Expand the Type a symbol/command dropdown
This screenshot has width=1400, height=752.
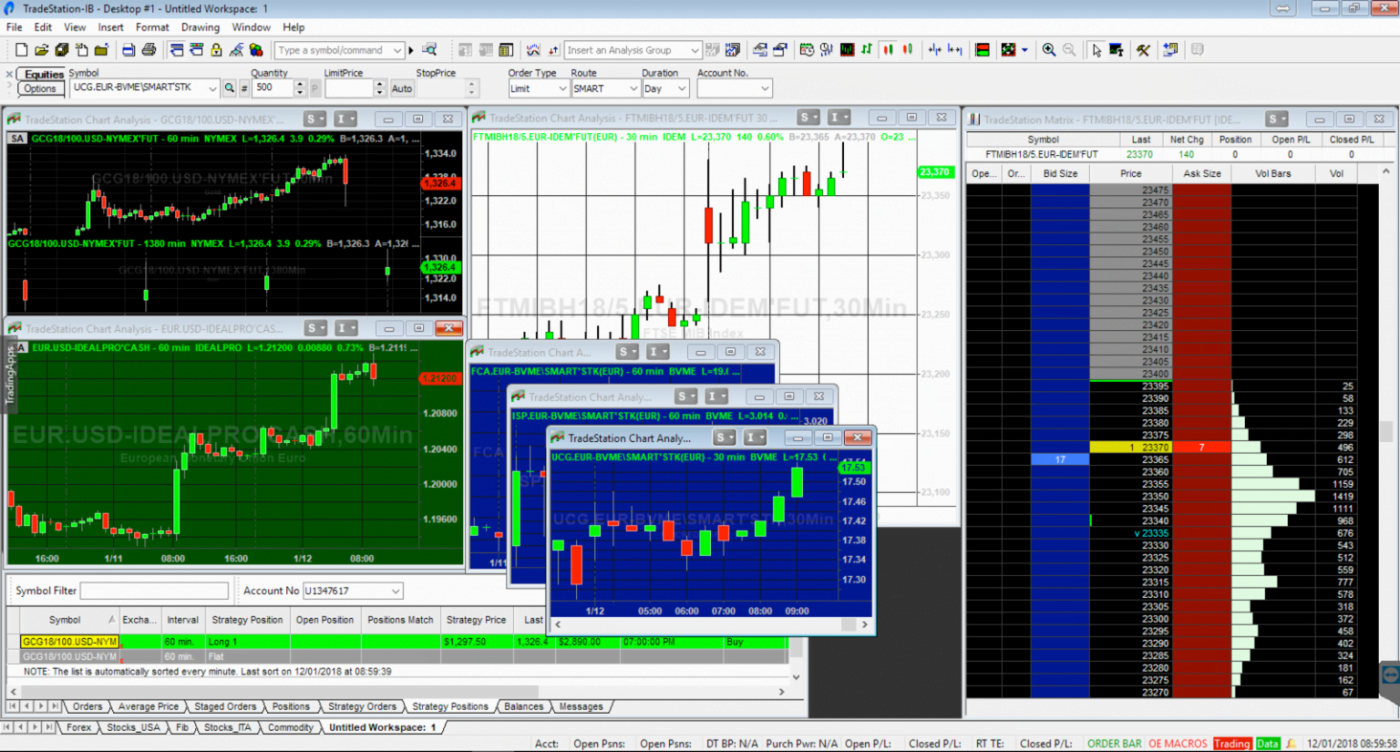click(x=397, y=50)
